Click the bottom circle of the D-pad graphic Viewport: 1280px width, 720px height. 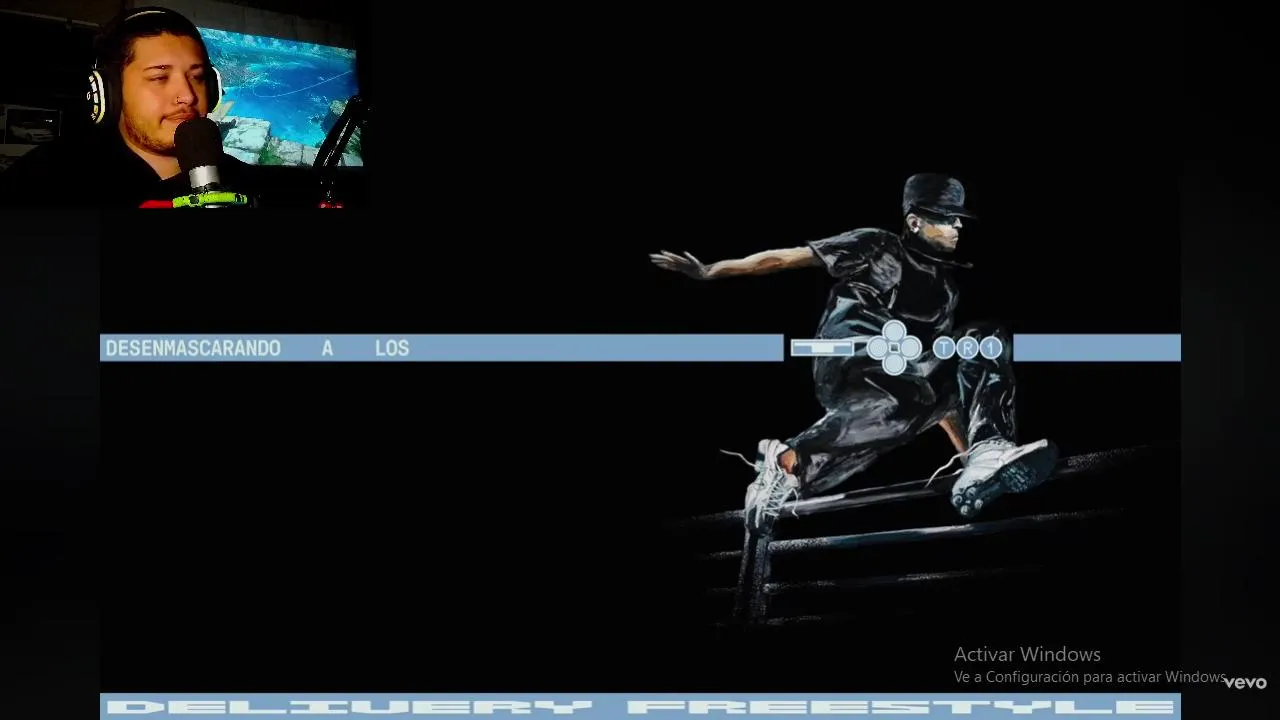(894, 364)
